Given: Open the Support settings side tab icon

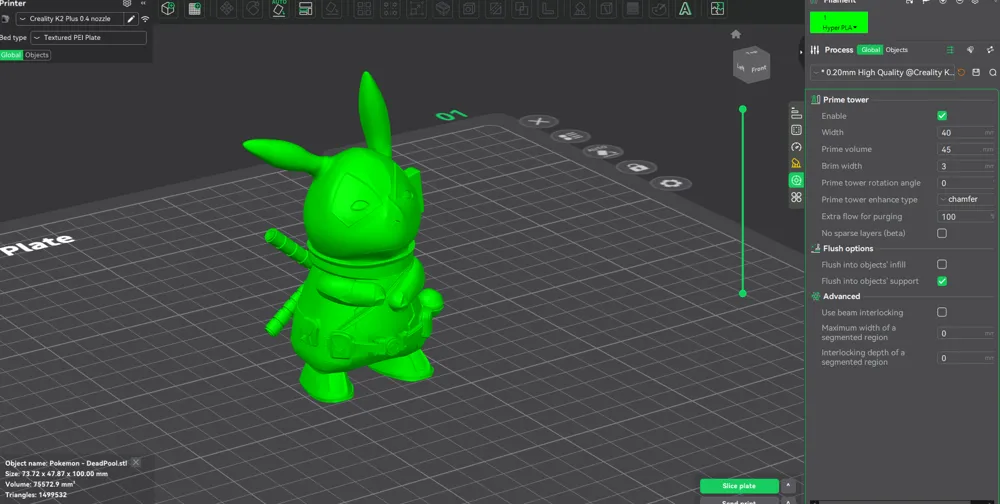Looking at the screenshot, I should point(796,163).
